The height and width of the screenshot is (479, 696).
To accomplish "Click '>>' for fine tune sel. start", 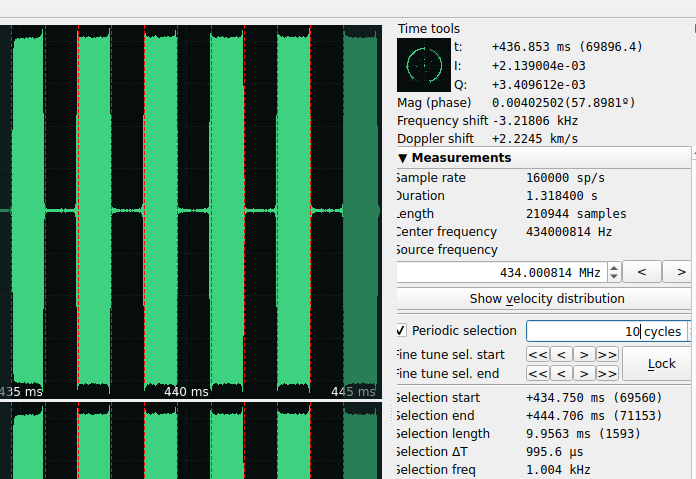I will click(x=607, y=354).
